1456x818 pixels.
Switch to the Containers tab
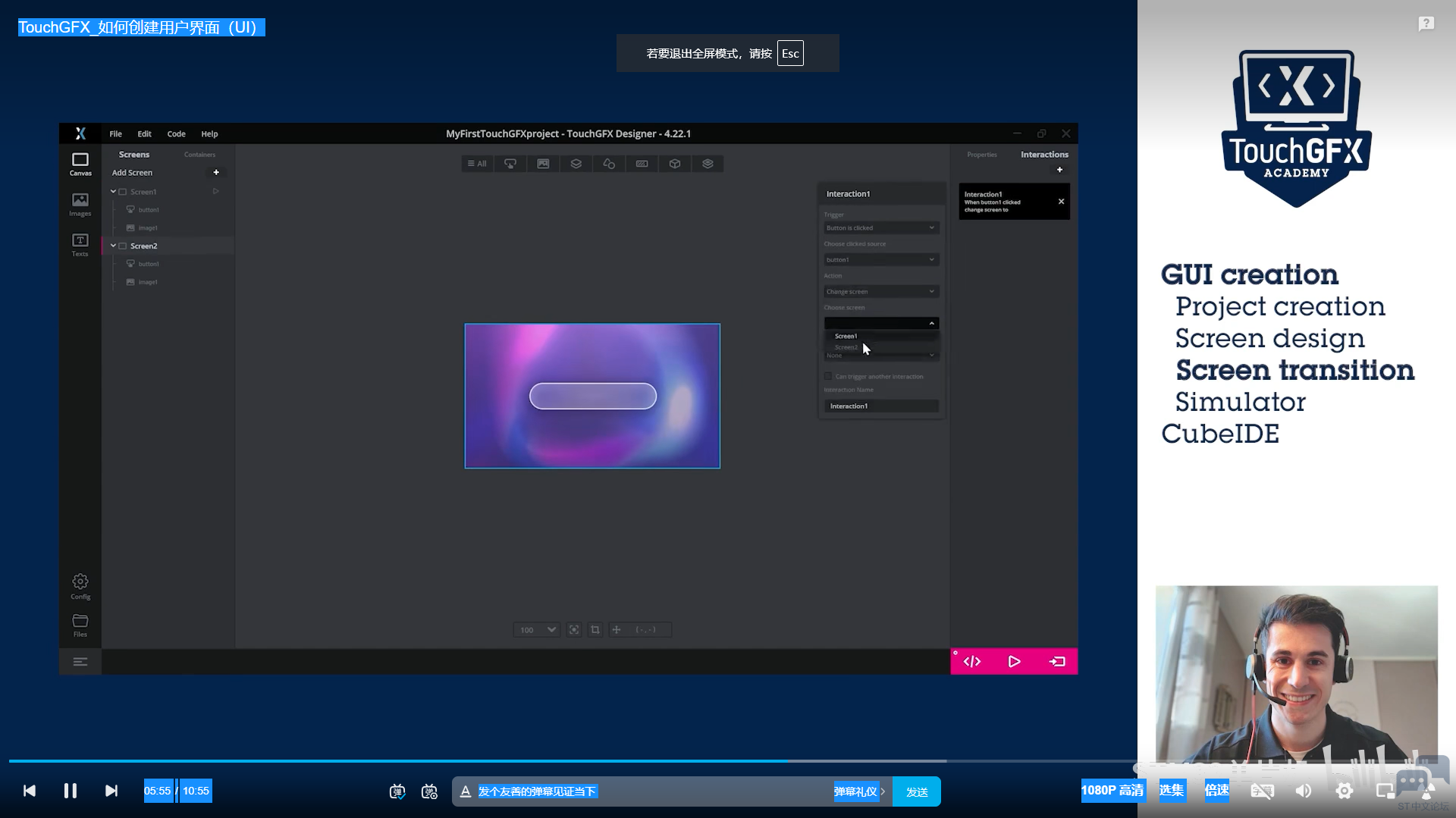199,155
